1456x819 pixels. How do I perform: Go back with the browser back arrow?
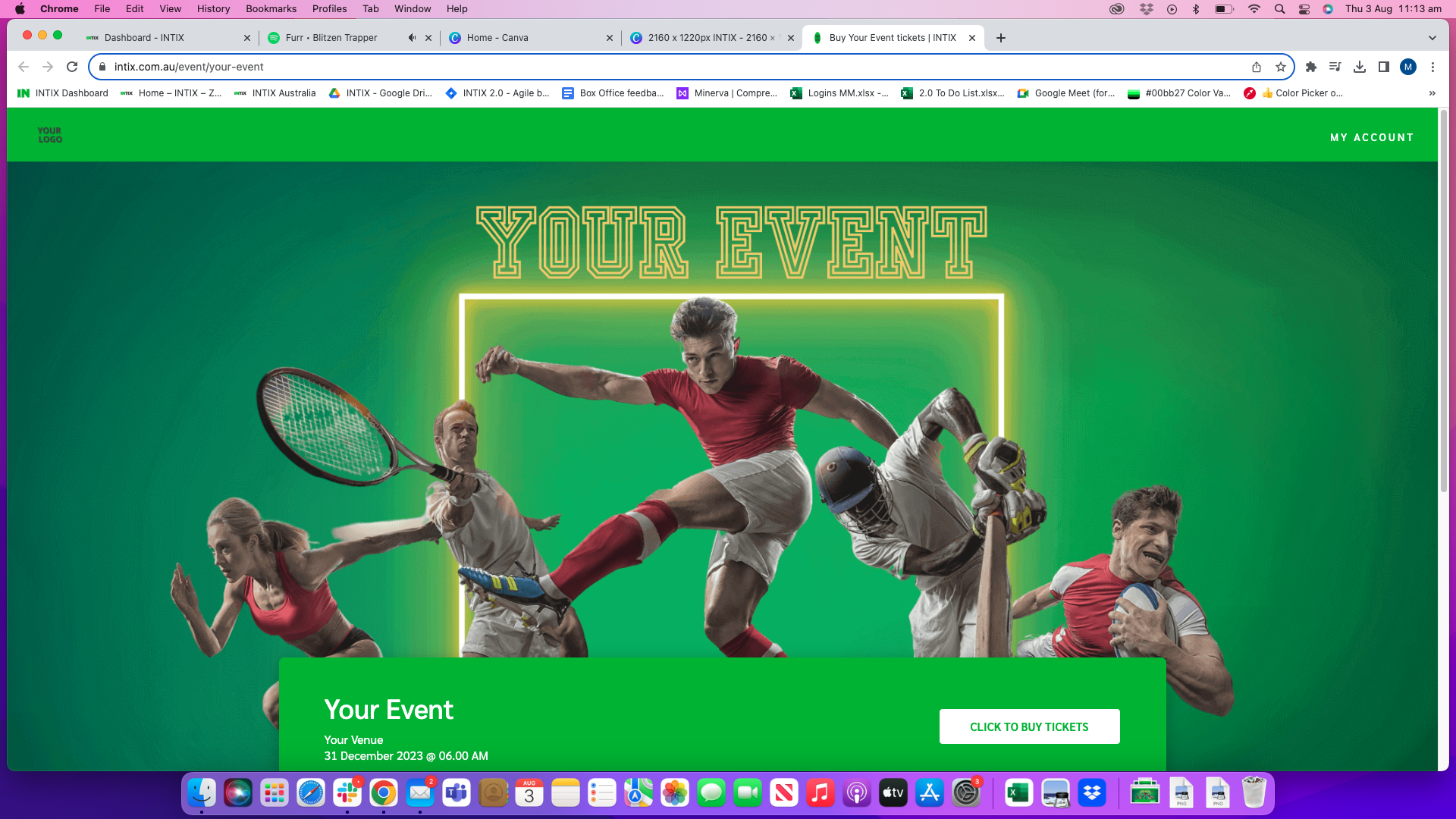click(24, 67)
